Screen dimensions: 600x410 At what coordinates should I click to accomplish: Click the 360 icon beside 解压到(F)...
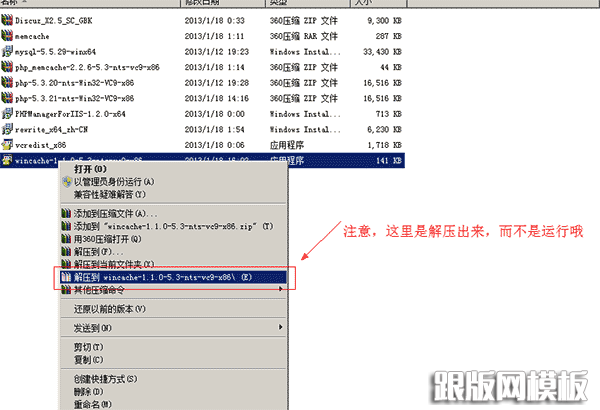coord(66,252)
